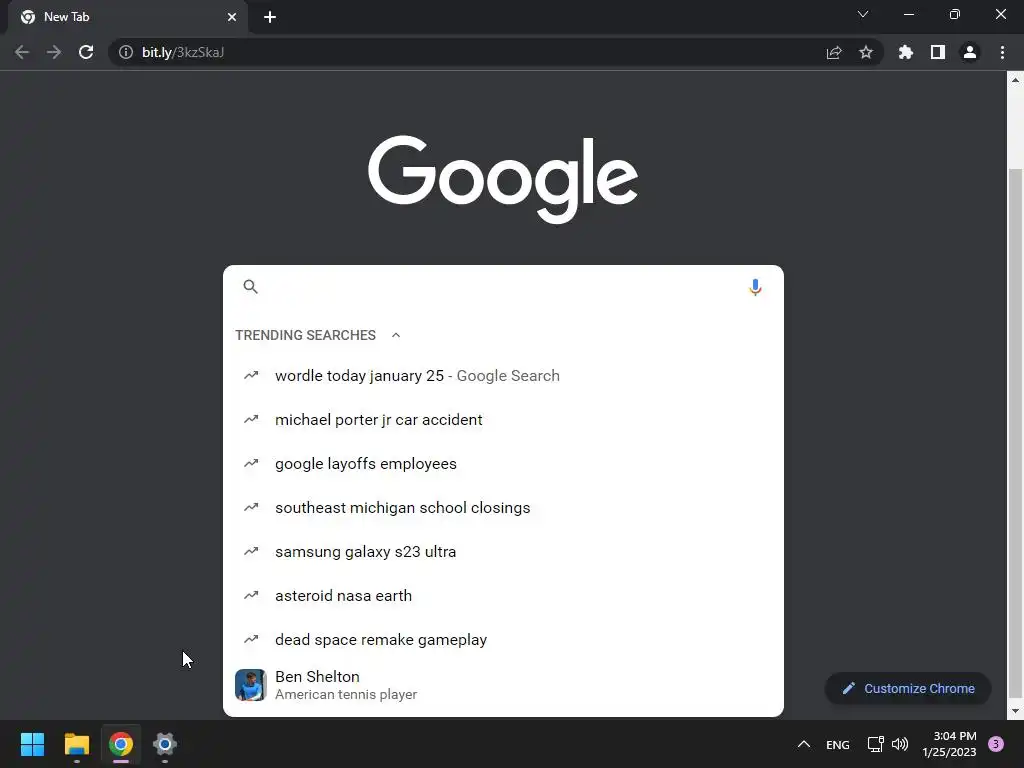Click trending arrow icon beside asteroid nasa earth
Screen dimensions: 1024x768
click(x=251, y=595)
